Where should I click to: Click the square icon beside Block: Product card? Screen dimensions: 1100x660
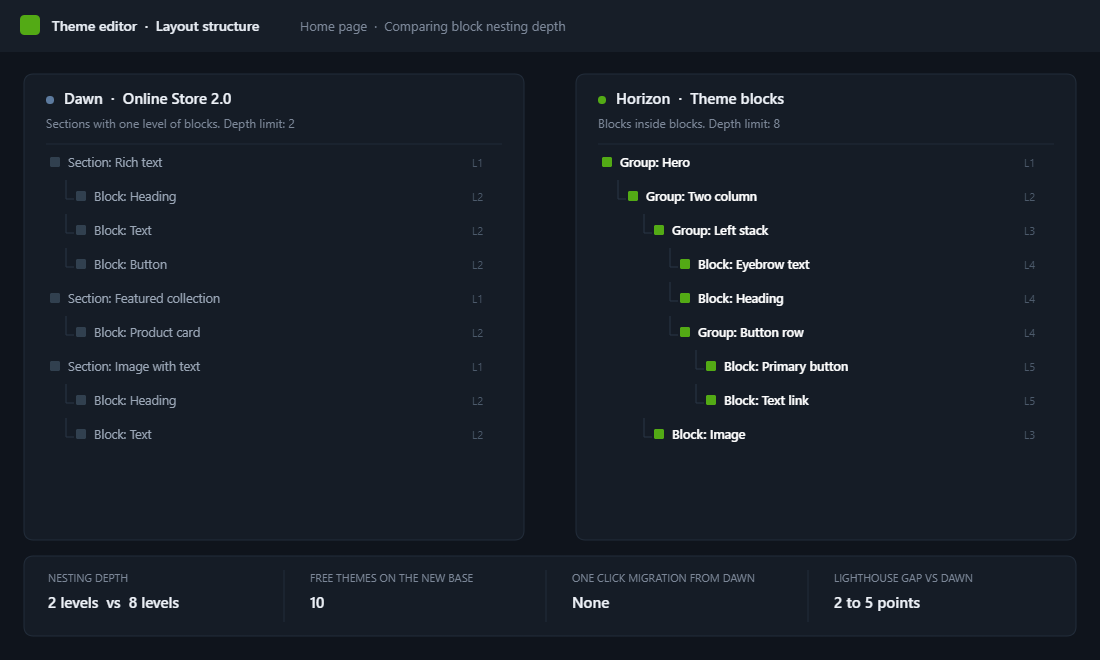[81, 332]
